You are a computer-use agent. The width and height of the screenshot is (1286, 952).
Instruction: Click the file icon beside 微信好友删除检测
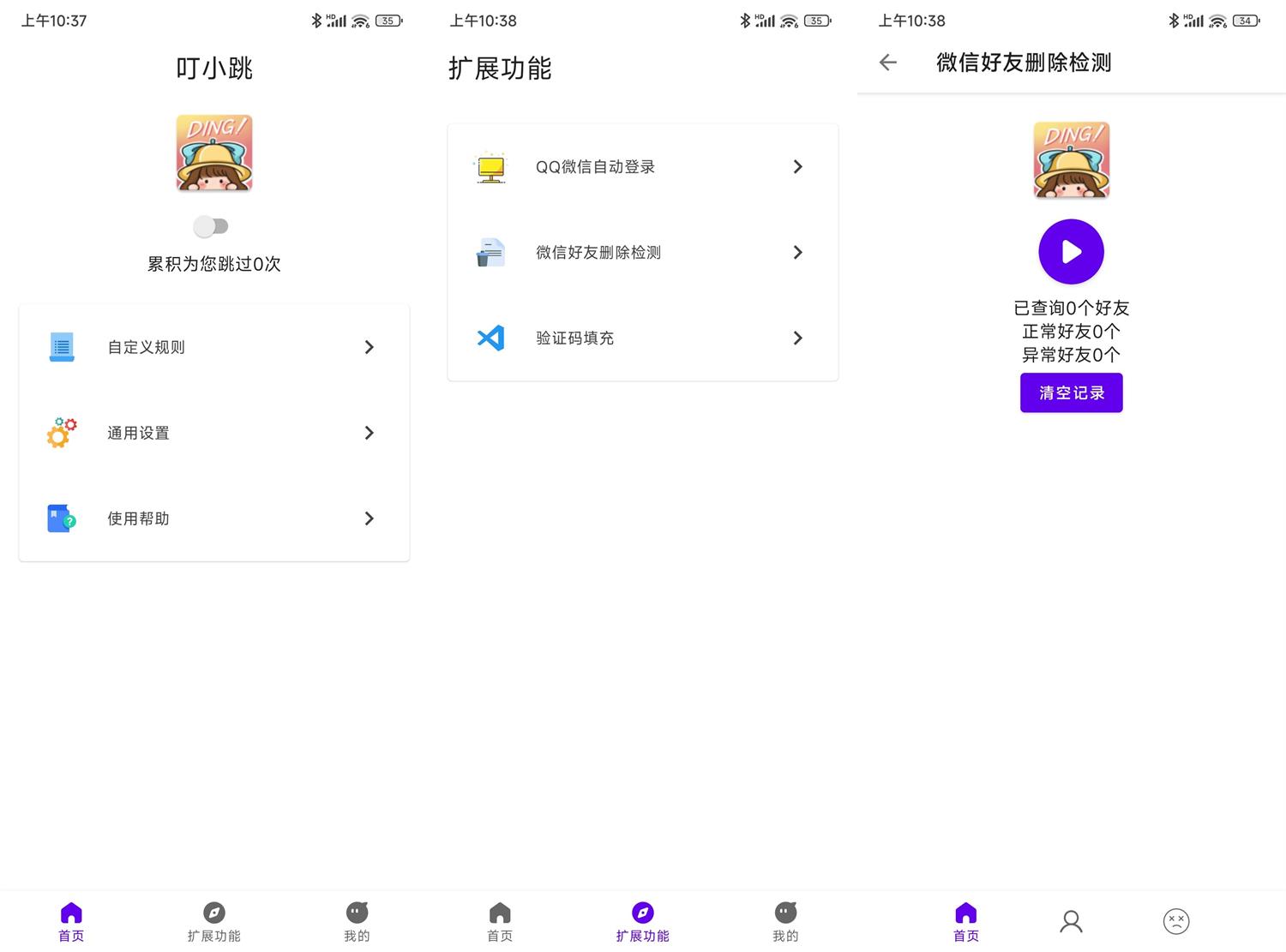tap(490, 252)
